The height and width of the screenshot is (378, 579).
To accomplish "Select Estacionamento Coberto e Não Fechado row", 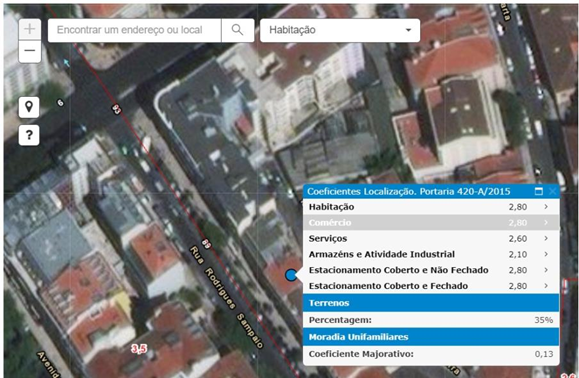I will (x=431, y=270).
